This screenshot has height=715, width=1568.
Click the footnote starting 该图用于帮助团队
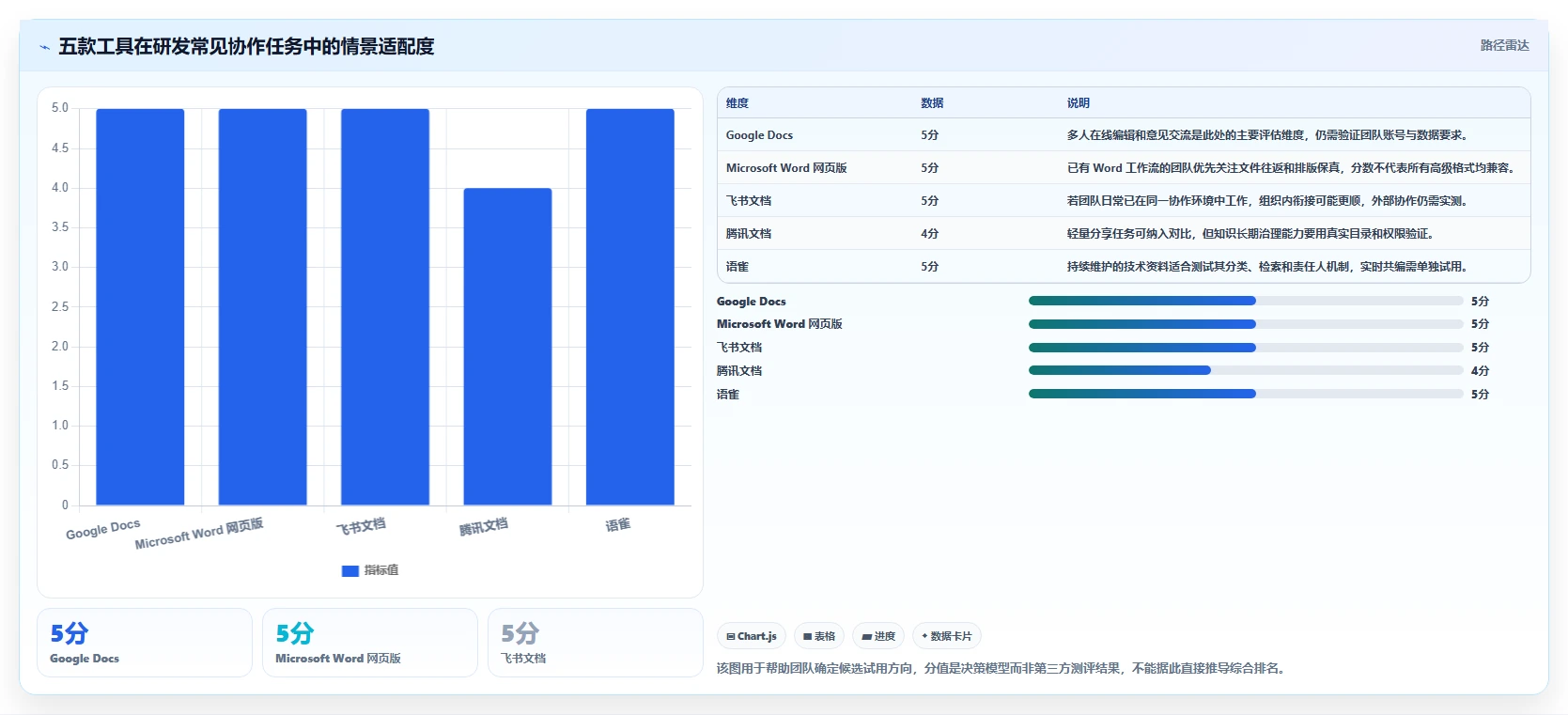tap(1002, 668)
